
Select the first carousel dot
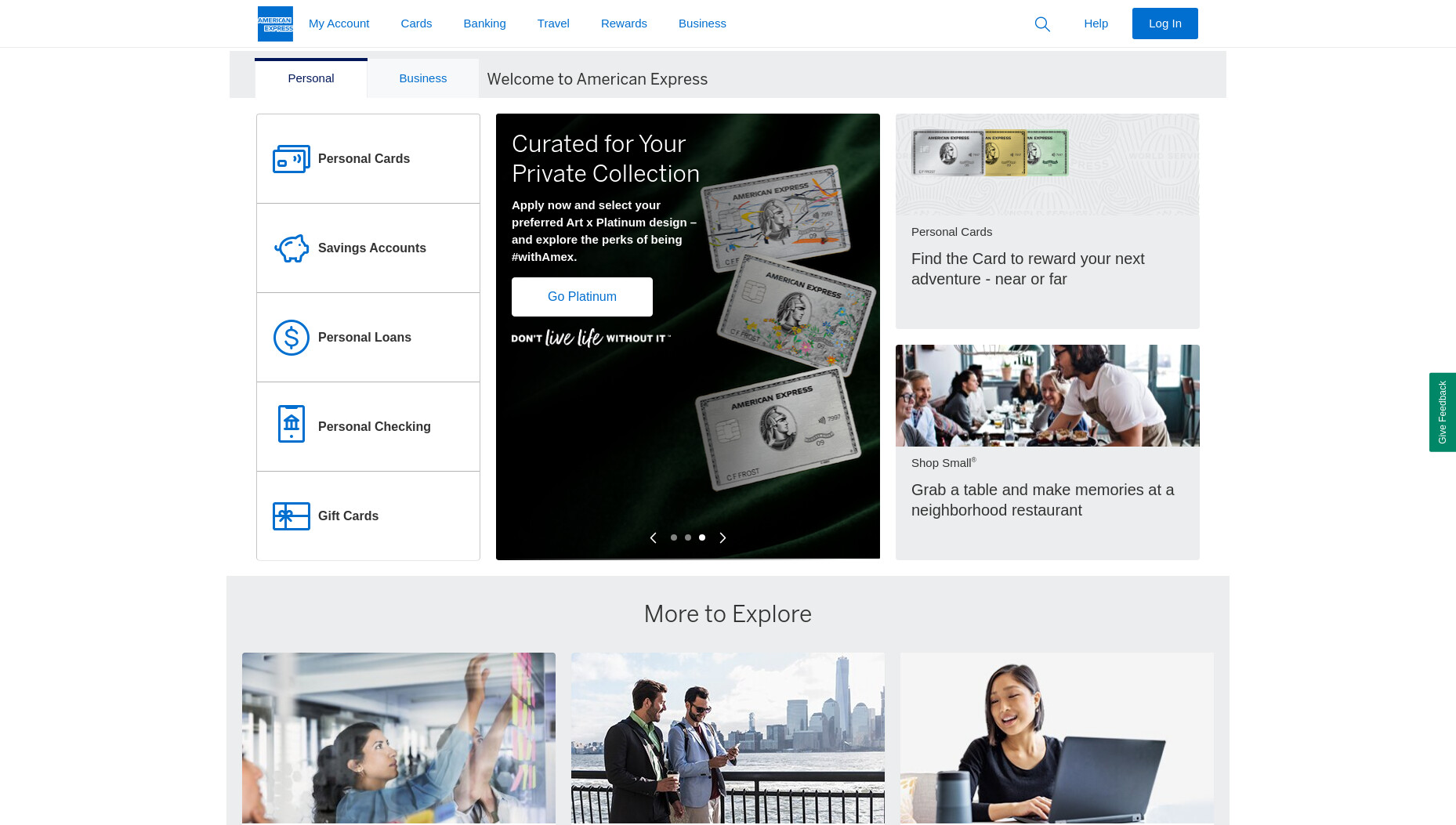point(674,537)
